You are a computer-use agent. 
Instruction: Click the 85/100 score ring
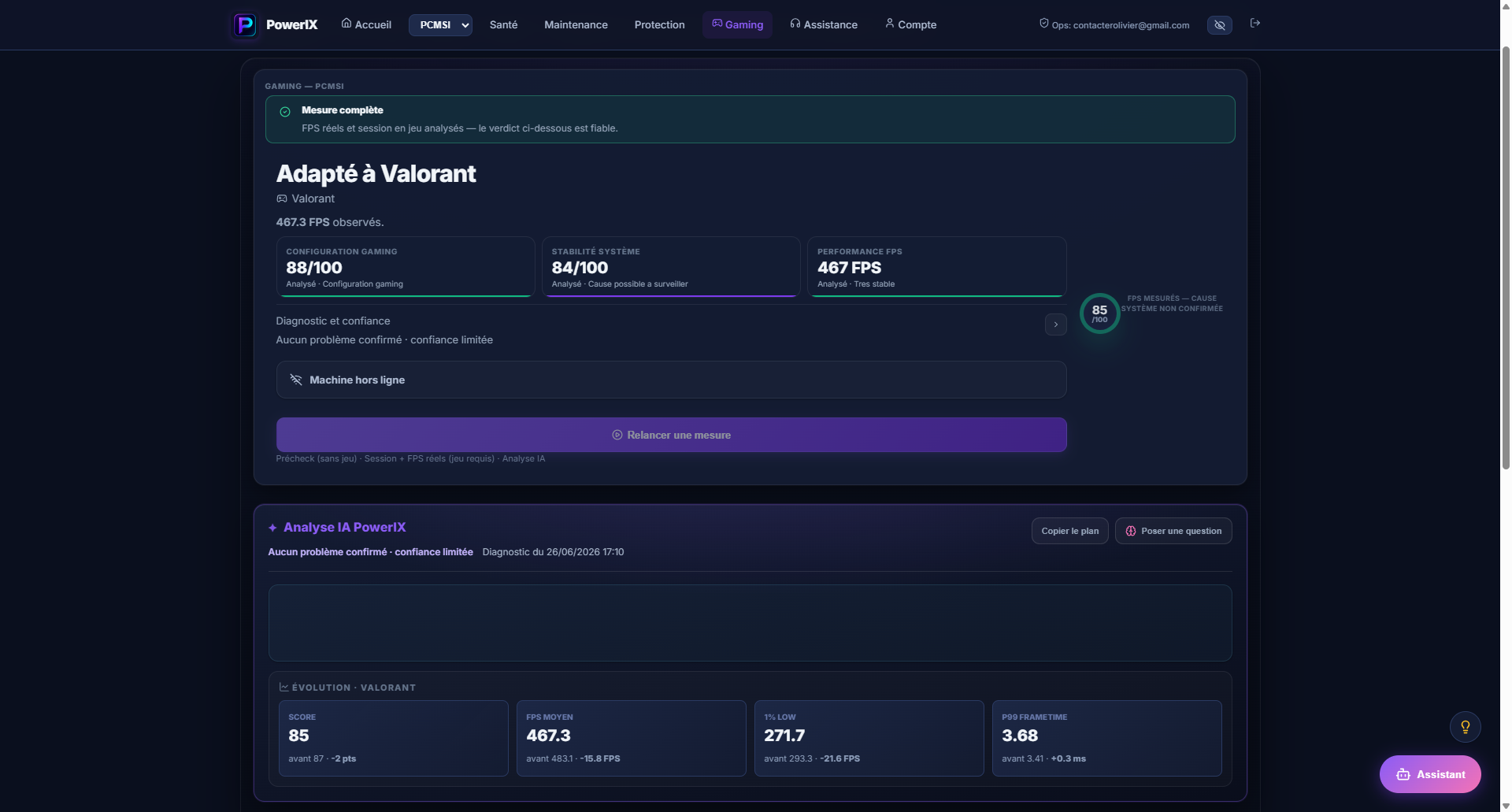click(1099, 313)
